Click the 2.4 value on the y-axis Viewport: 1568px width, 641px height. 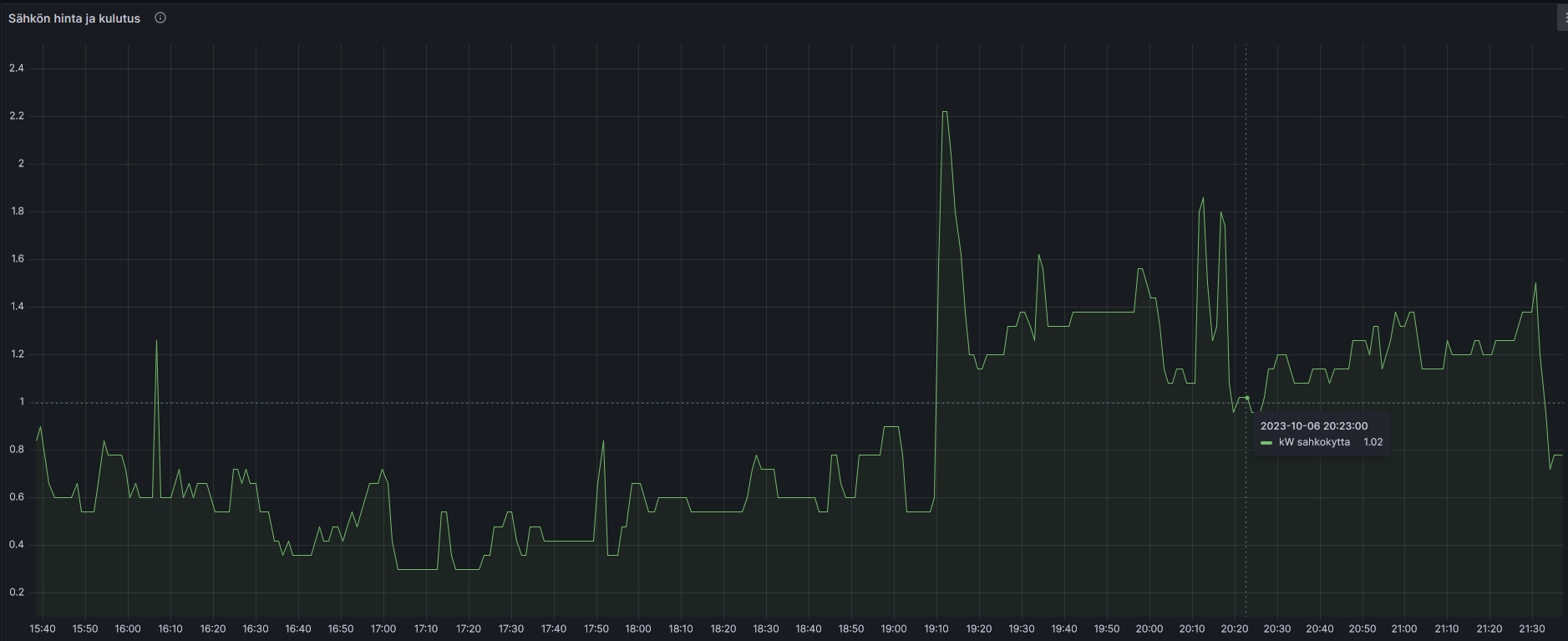(17, 69)
